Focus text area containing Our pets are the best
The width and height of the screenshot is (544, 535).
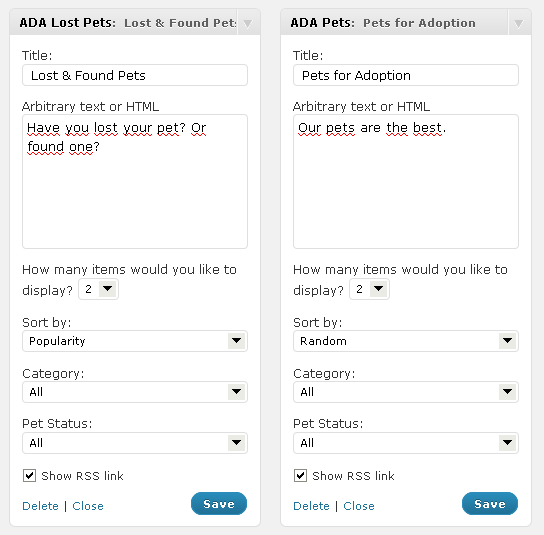pos(406,181)
